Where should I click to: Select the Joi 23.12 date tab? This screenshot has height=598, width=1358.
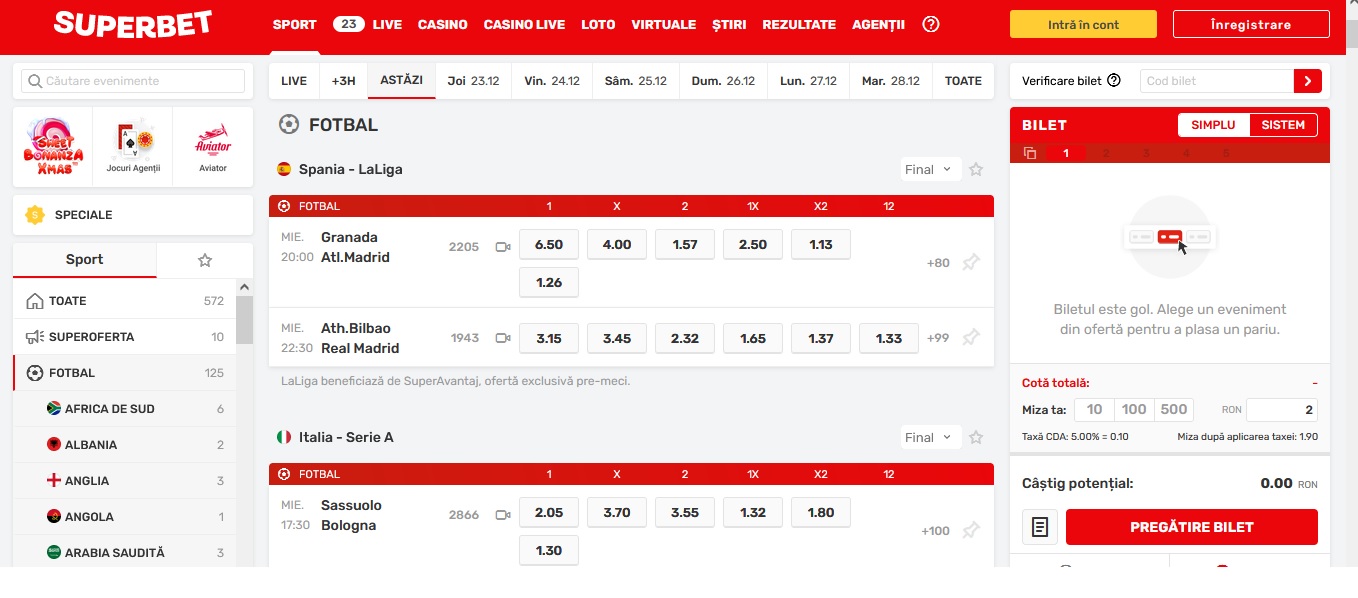[x=474, y=81]
